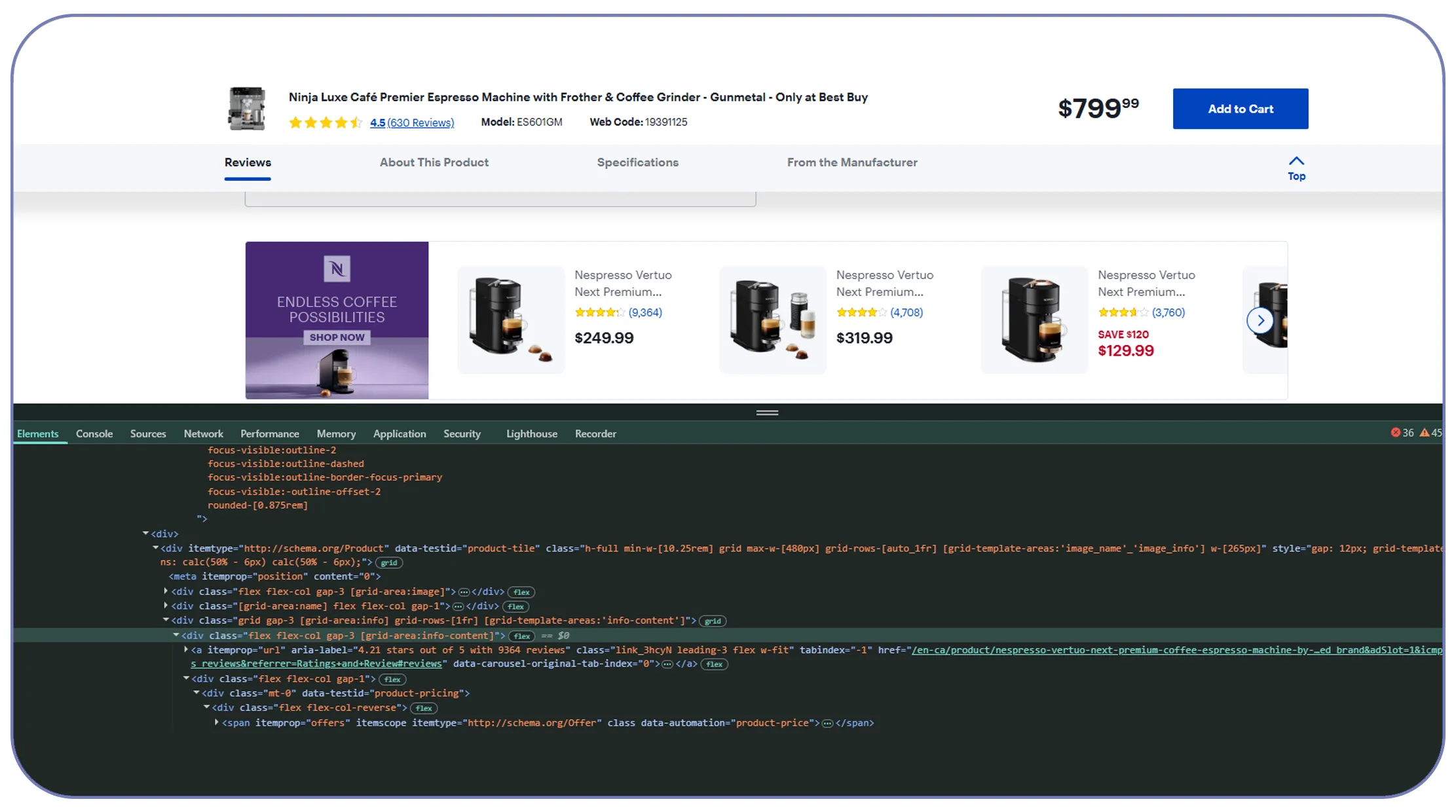Screen dimensions: 1456x812
Task: Click the grid badge on product-tile div line
Action: 389,563
